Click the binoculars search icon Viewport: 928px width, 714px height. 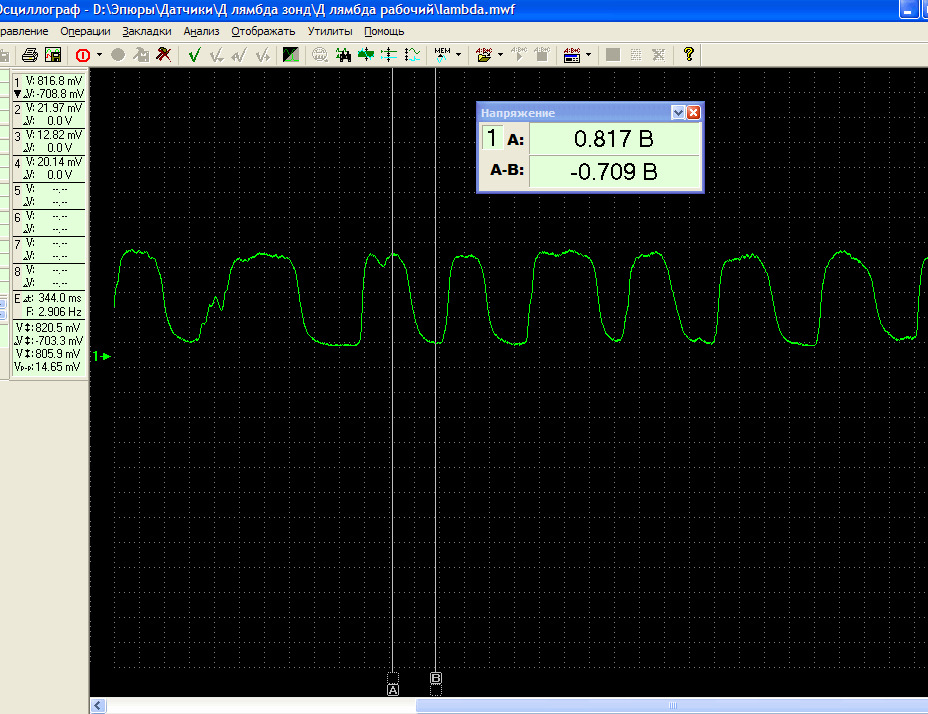(343, 55)
